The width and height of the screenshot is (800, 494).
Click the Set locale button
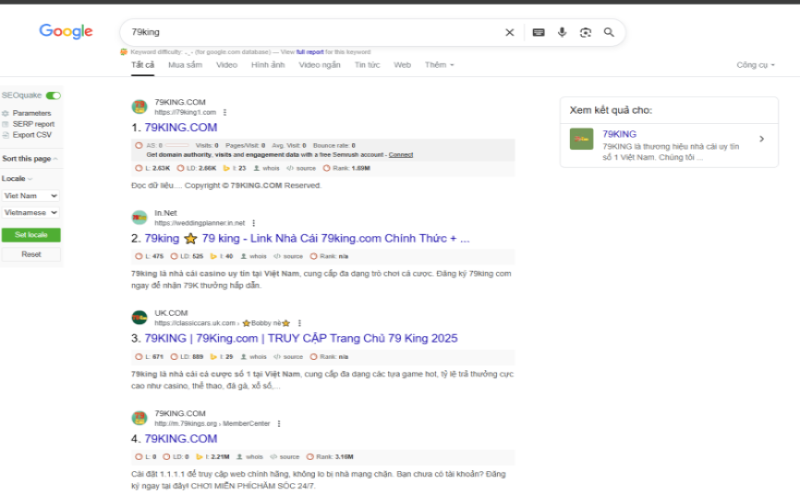pos(31,235)
